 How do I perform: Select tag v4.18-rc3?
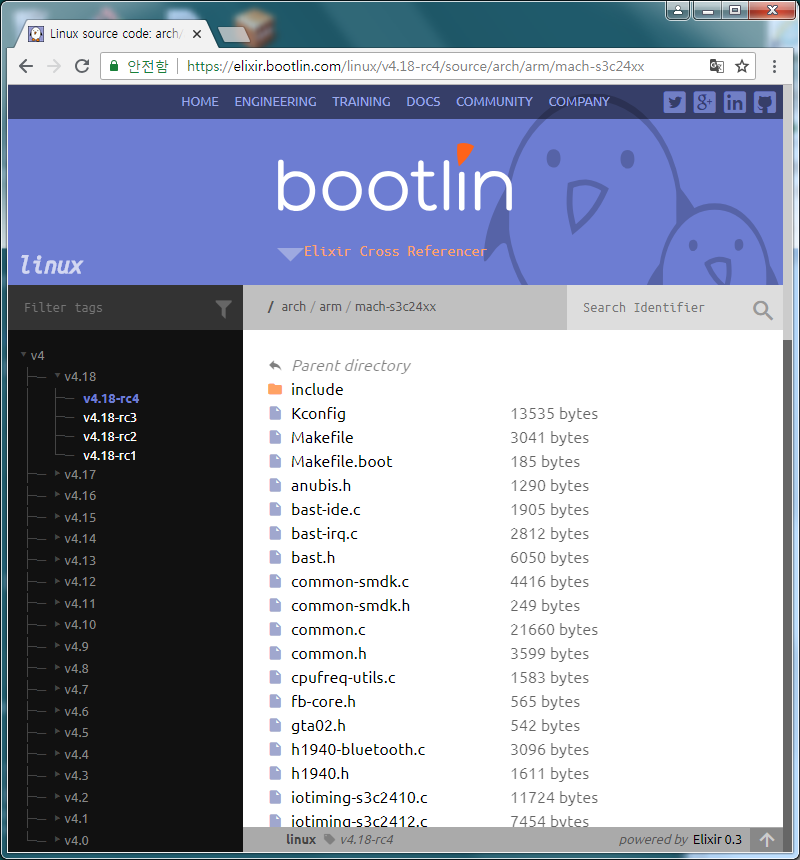[x=110, y=417]
